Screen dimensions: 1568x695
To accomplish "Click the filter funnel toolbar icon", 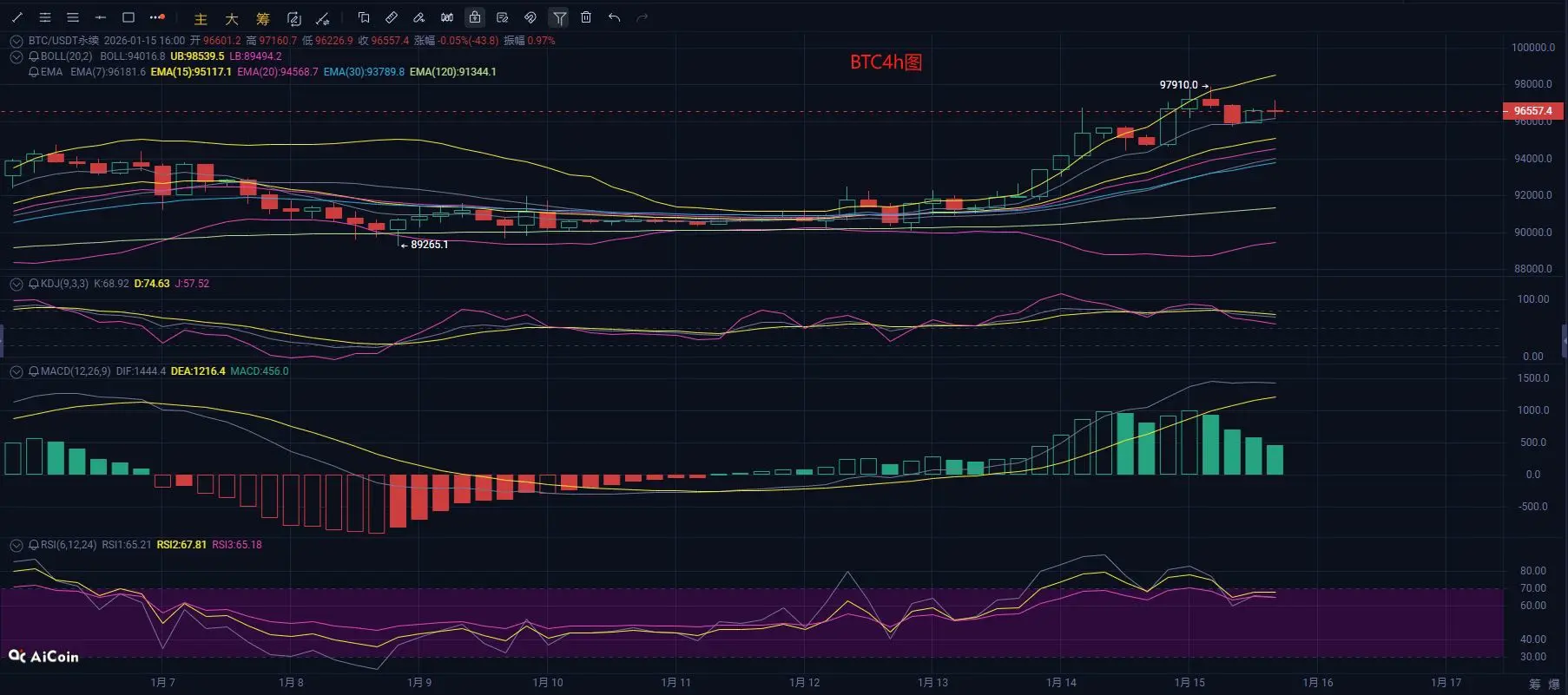I will click(x=559, y=17).
